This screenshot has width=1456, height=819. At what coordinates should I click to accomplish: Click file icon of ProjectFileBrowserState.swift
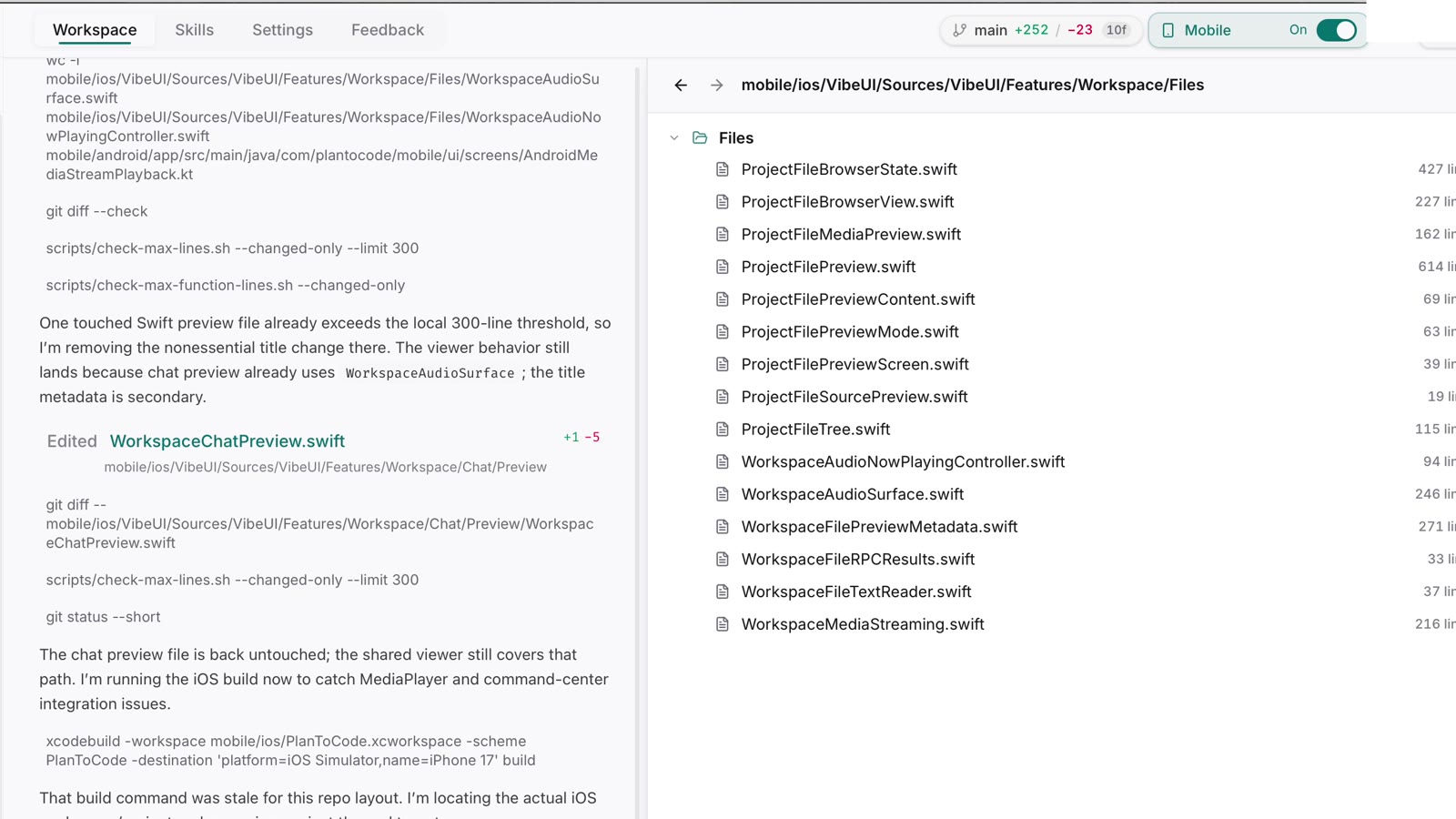tap(723, 169)
